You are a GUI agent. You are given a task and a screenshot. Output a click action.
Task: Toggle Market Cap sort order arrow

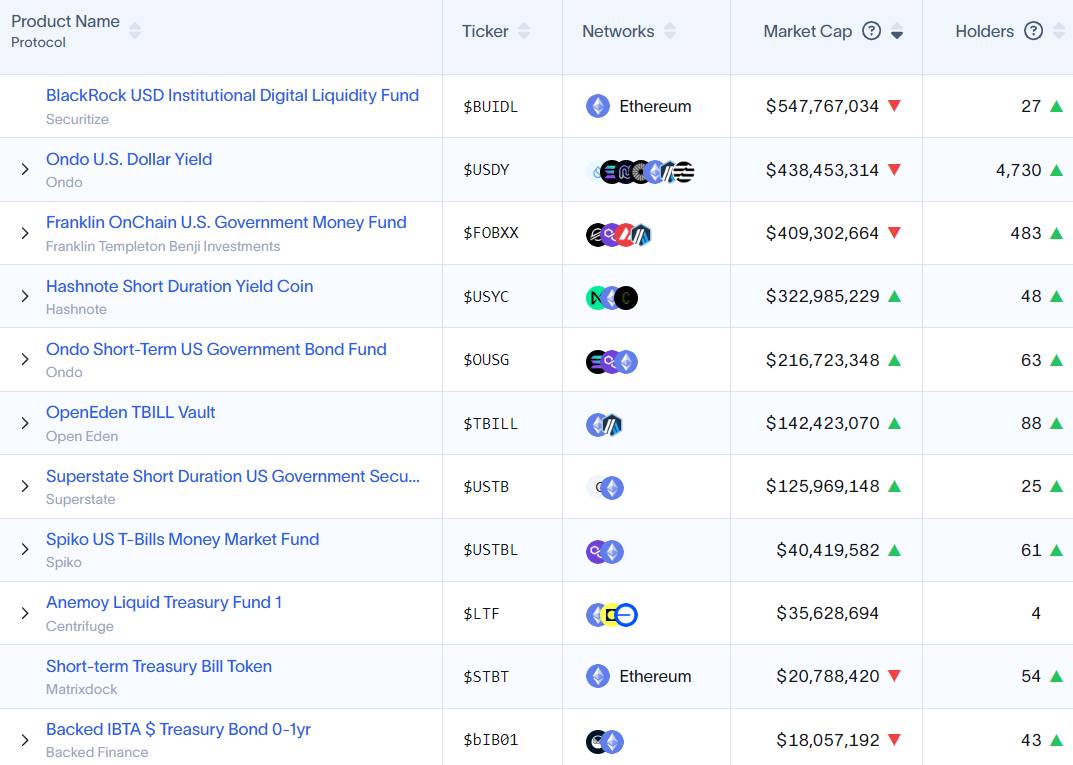click(x=897, y=32)
